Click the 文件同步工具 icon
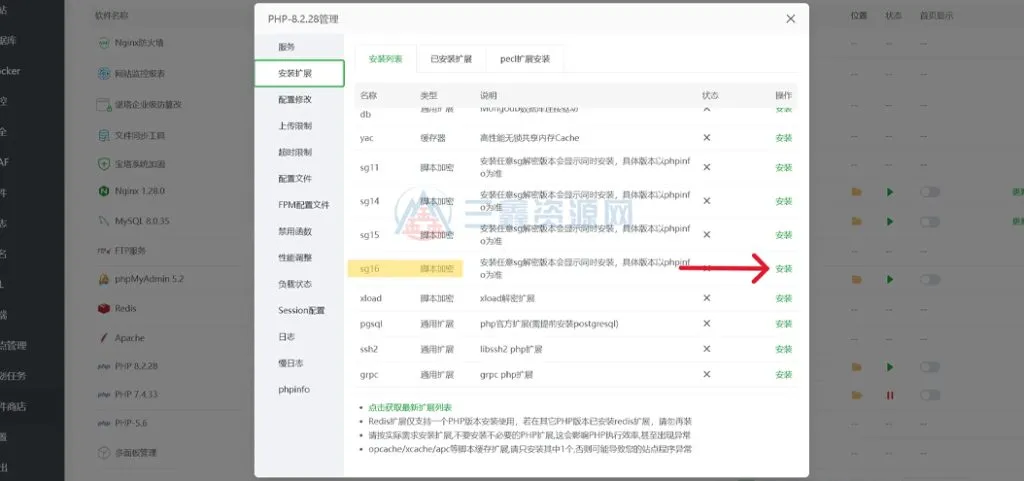The height and width of the screenshot is (481, 1024). click(103, 135)
